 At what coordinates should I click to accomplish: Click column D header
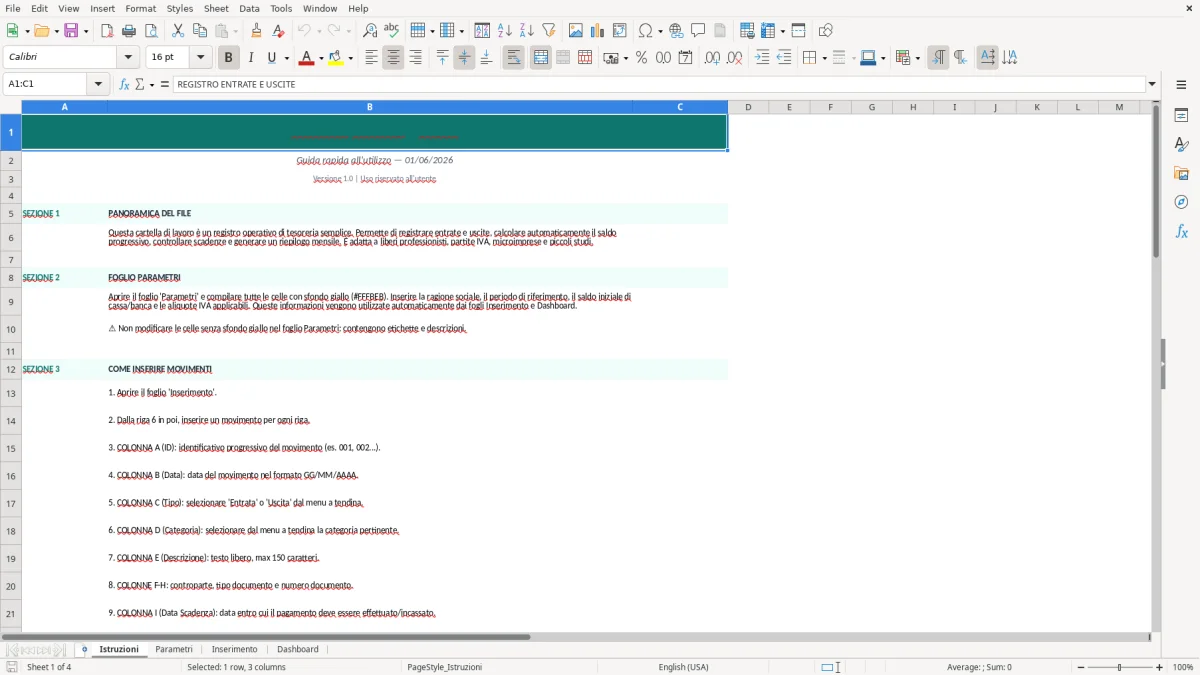pos(748,107)
